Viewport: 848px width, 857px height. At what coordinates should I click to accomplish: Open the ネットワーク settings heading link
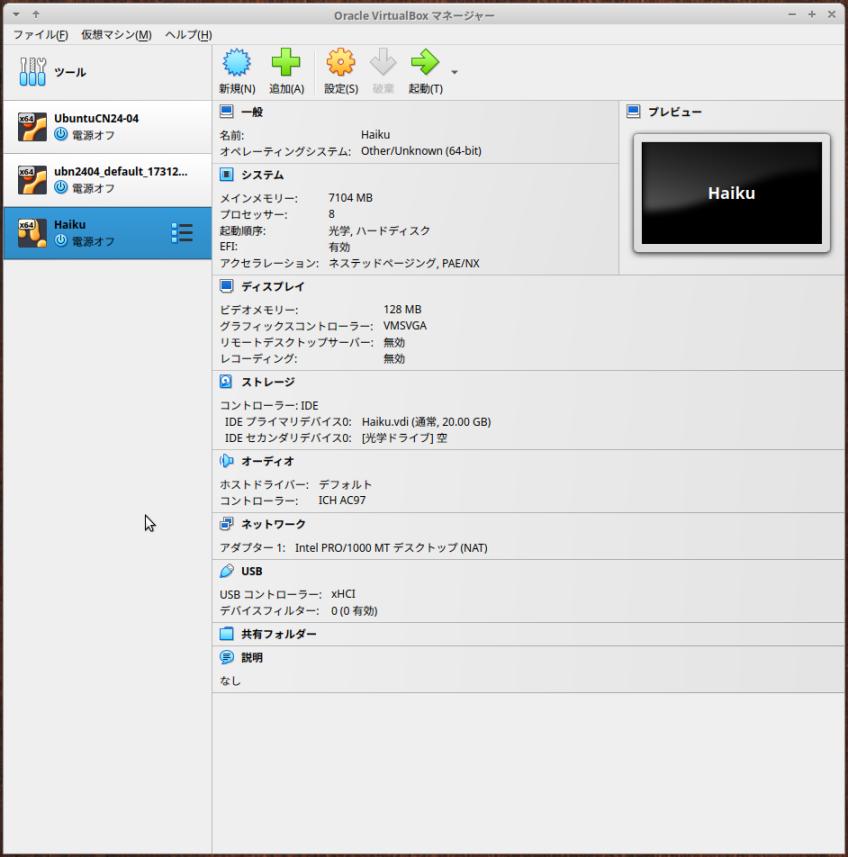[273, 524]
